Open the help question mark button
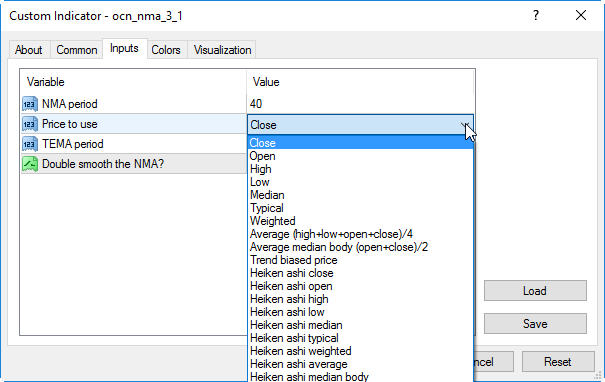The height and width of the screenshot is (382, 605). (536, 15)
